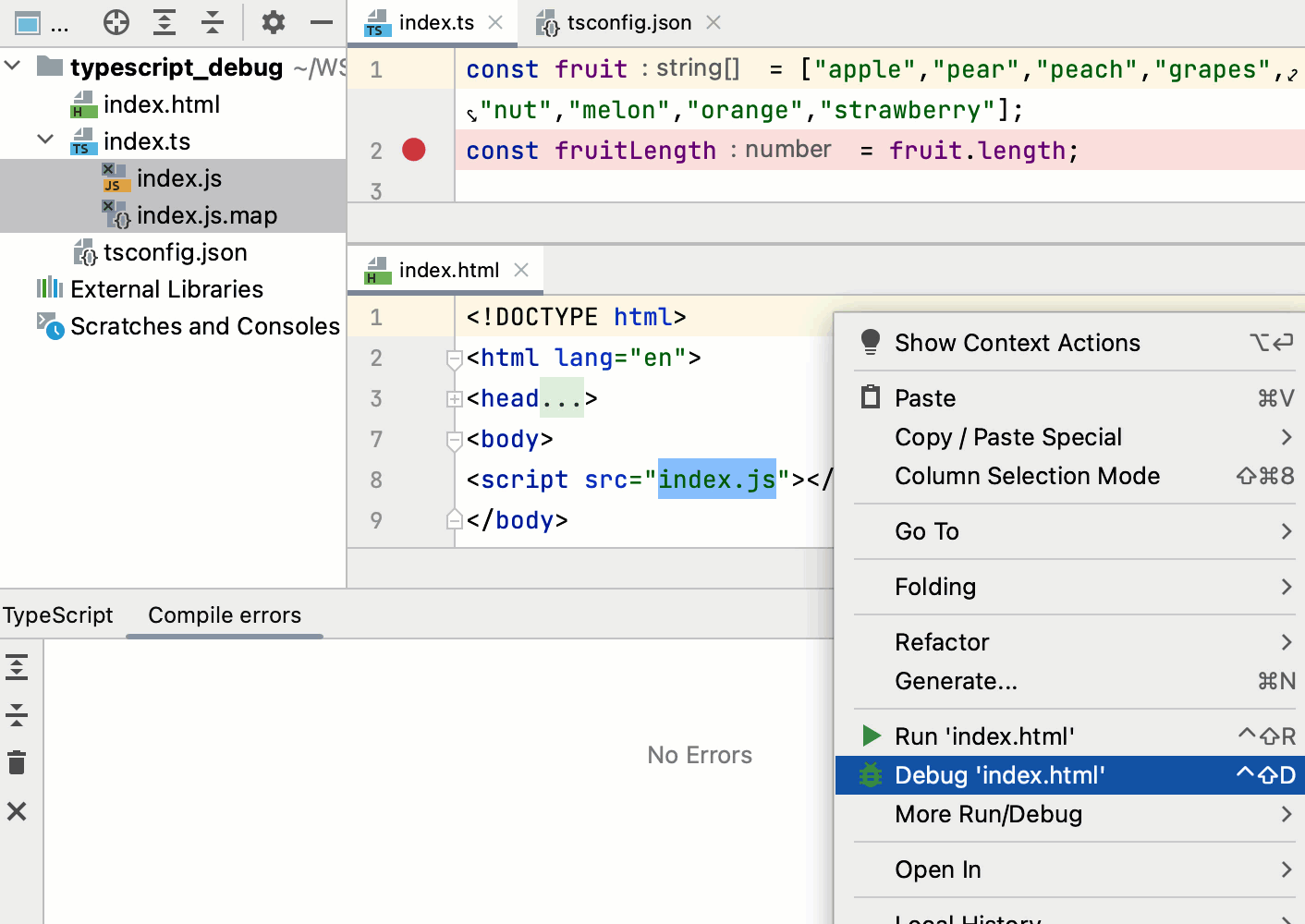Select Debug 'index.html' in the context menu

pyautogui.click(x=999, y=775)
